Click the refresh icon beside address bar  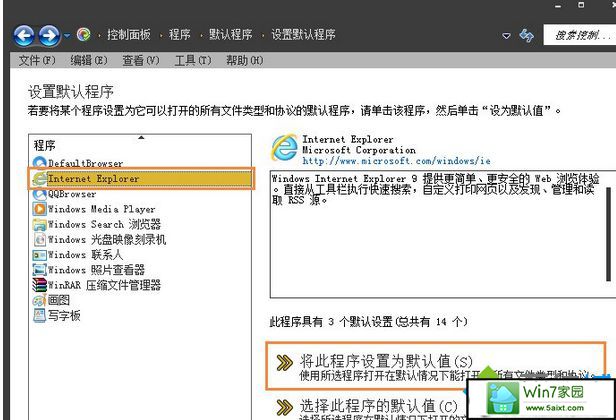pyautogui.click(x=526, y=35)
